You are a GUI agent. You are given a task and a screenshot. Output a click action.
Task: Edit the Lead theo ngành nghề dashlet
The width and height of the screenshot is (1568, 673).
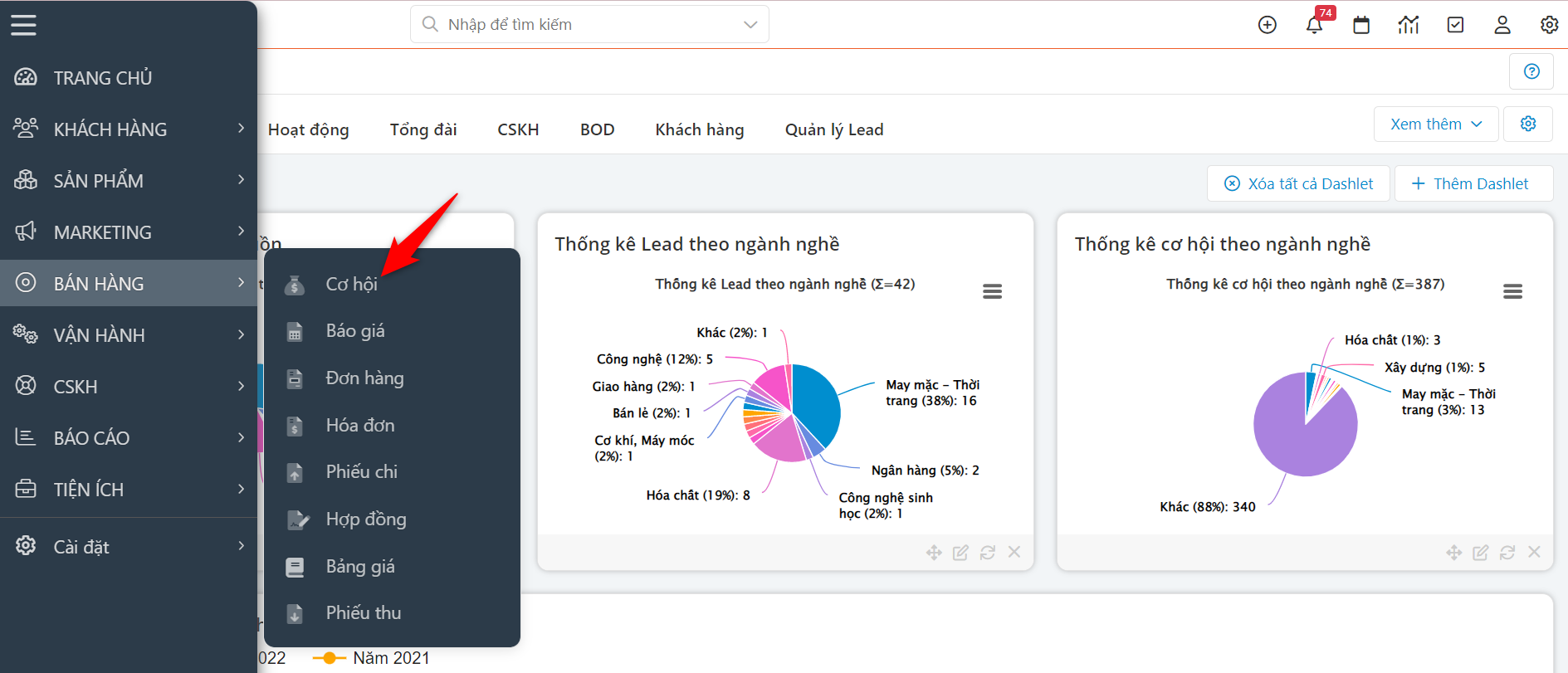[x=960, y=553]
